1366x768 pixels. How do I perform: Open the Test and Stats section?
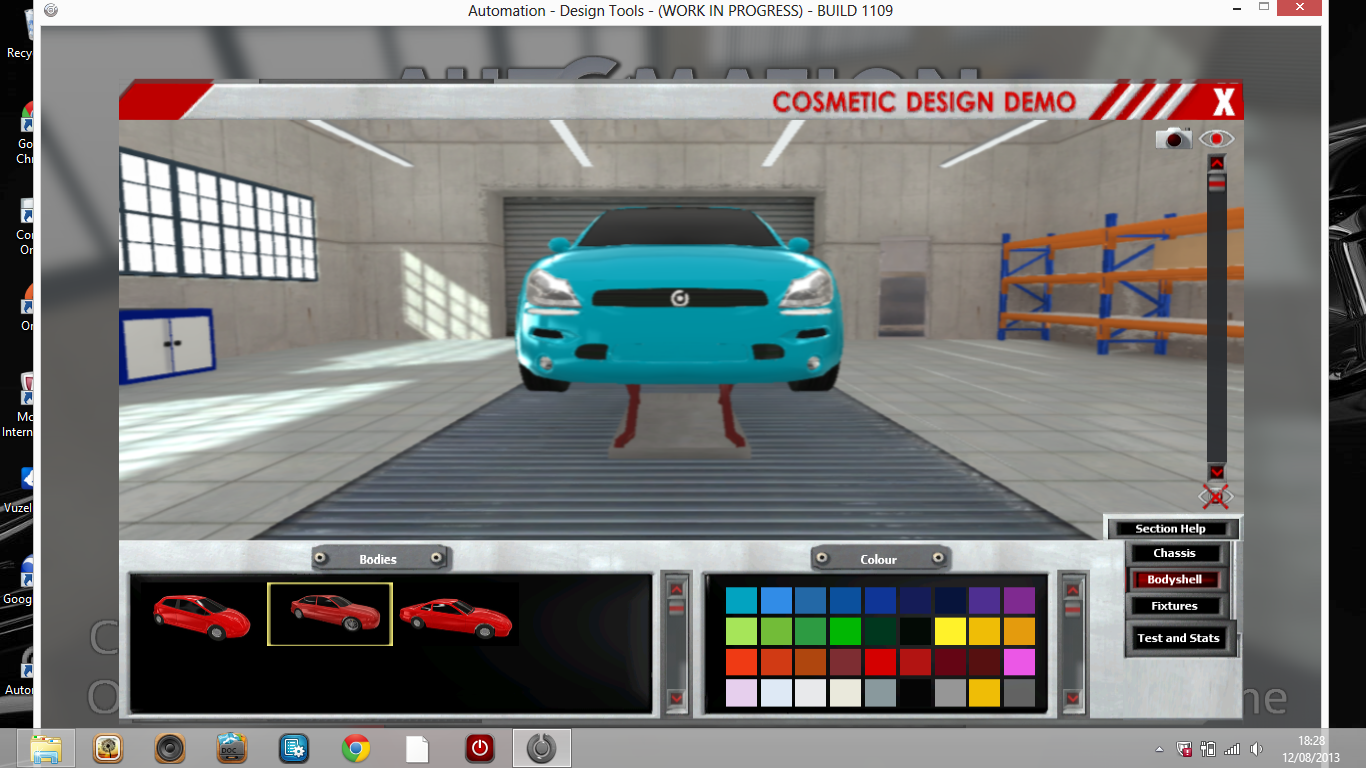coord(1179,638)
